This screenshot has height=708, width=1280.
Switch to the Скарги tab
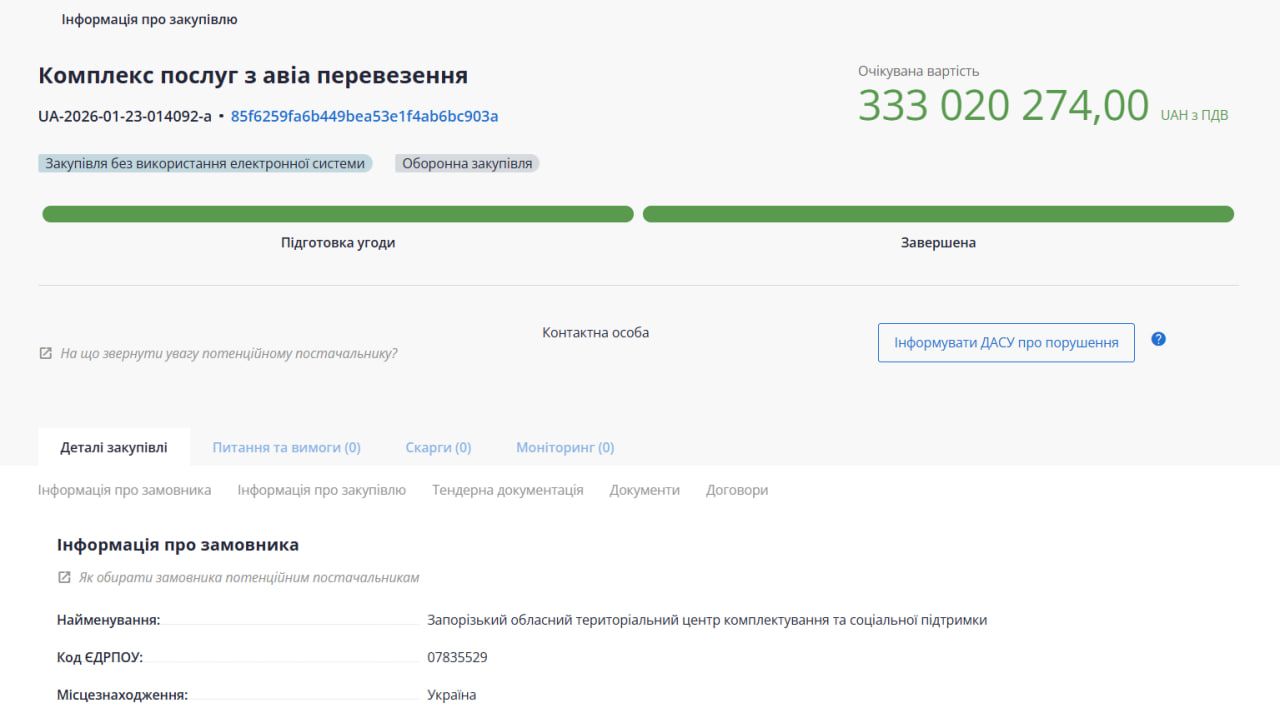(438, 447)
